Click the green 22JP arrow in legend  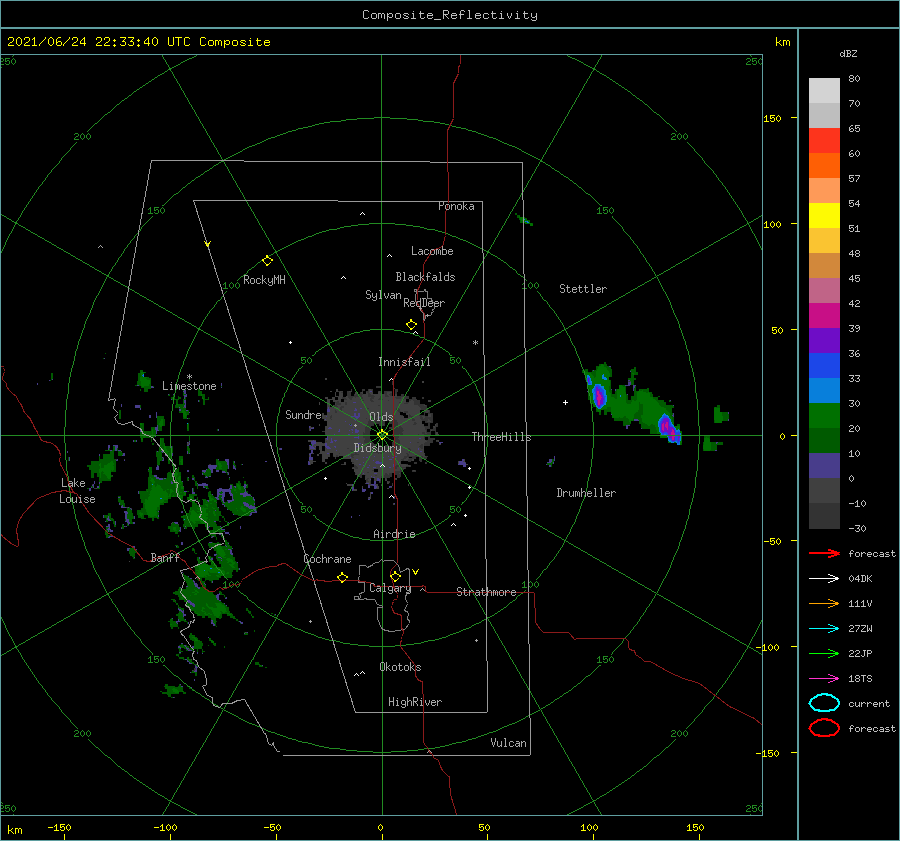pyautogui.click(x=824, y=653)
